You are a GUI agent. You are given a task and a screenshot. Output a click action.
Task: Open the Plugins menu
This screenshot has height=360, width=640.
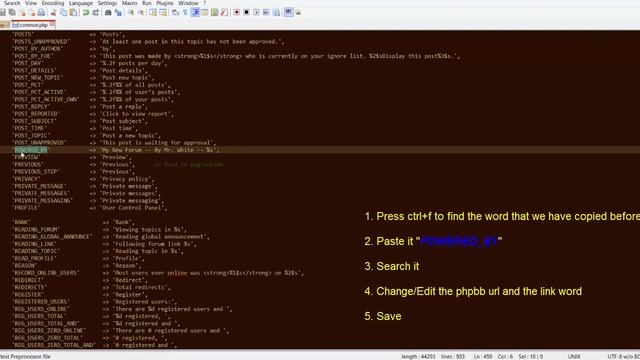[165, 3]
